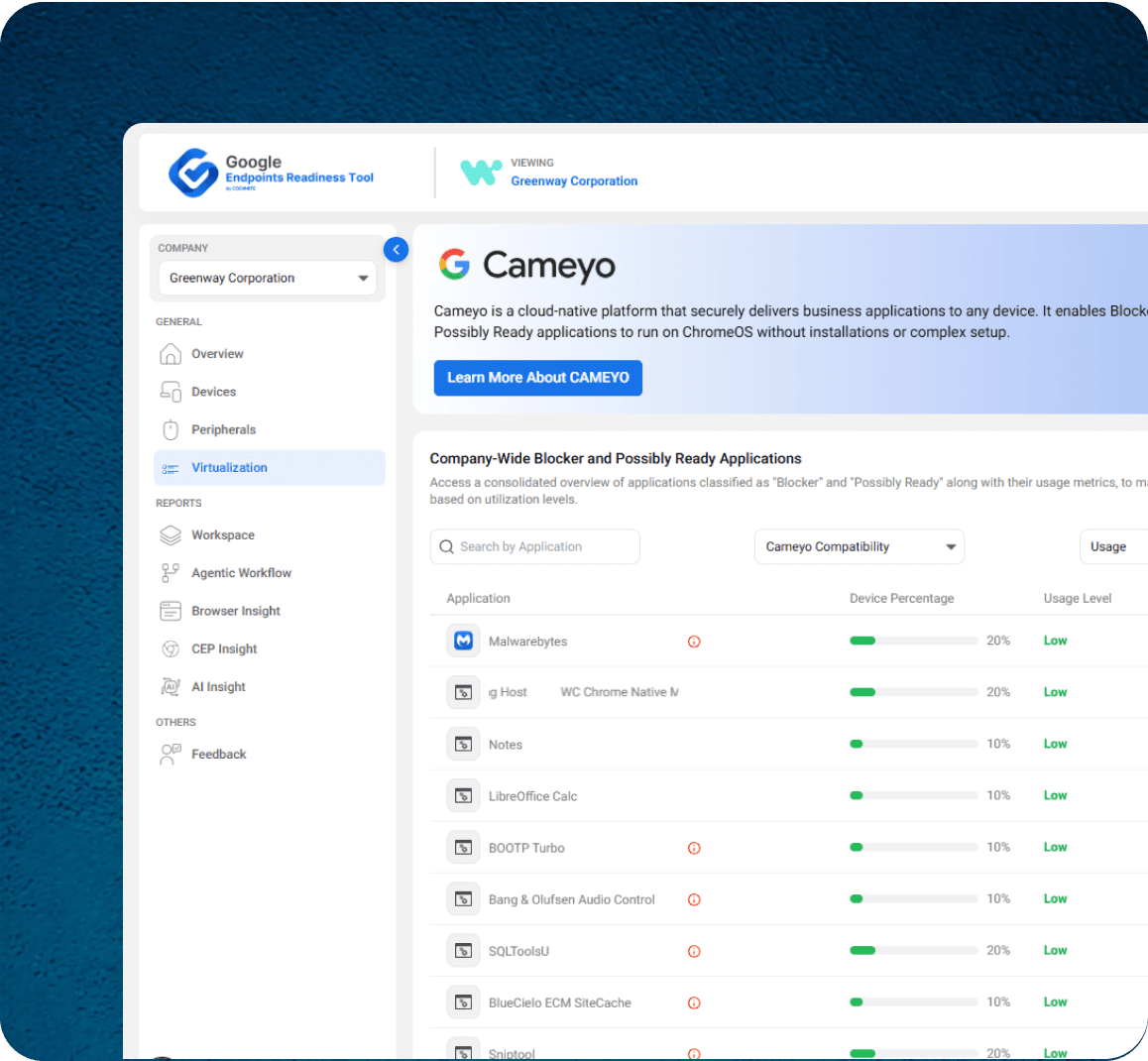
Task: Click the Google G logo beside Cameyo
Action: point(455,265)
